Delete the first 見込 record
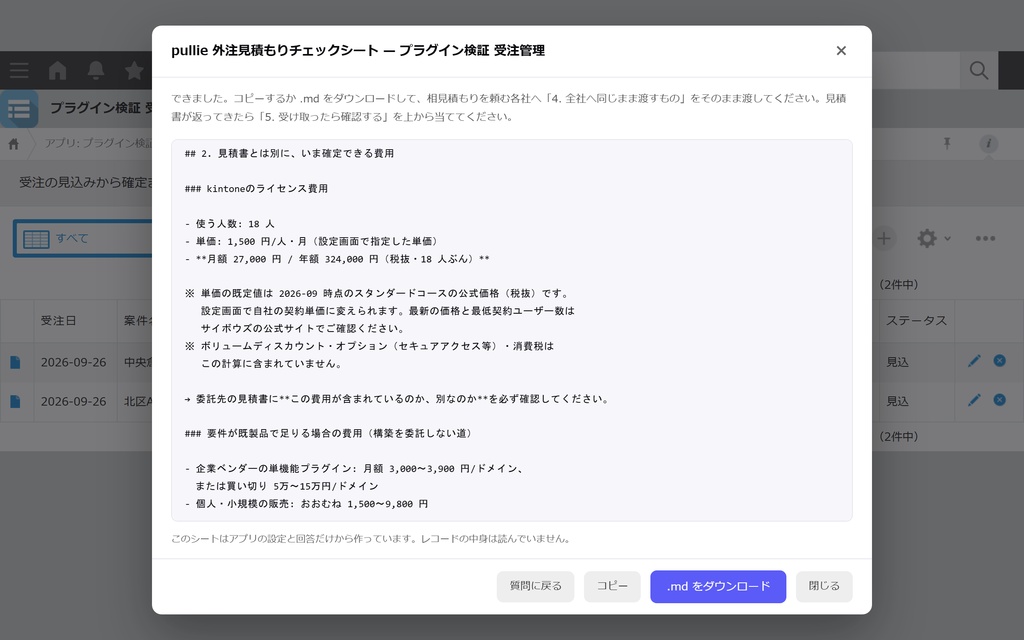Screen dimensions: 1024x640 [999, 360]
